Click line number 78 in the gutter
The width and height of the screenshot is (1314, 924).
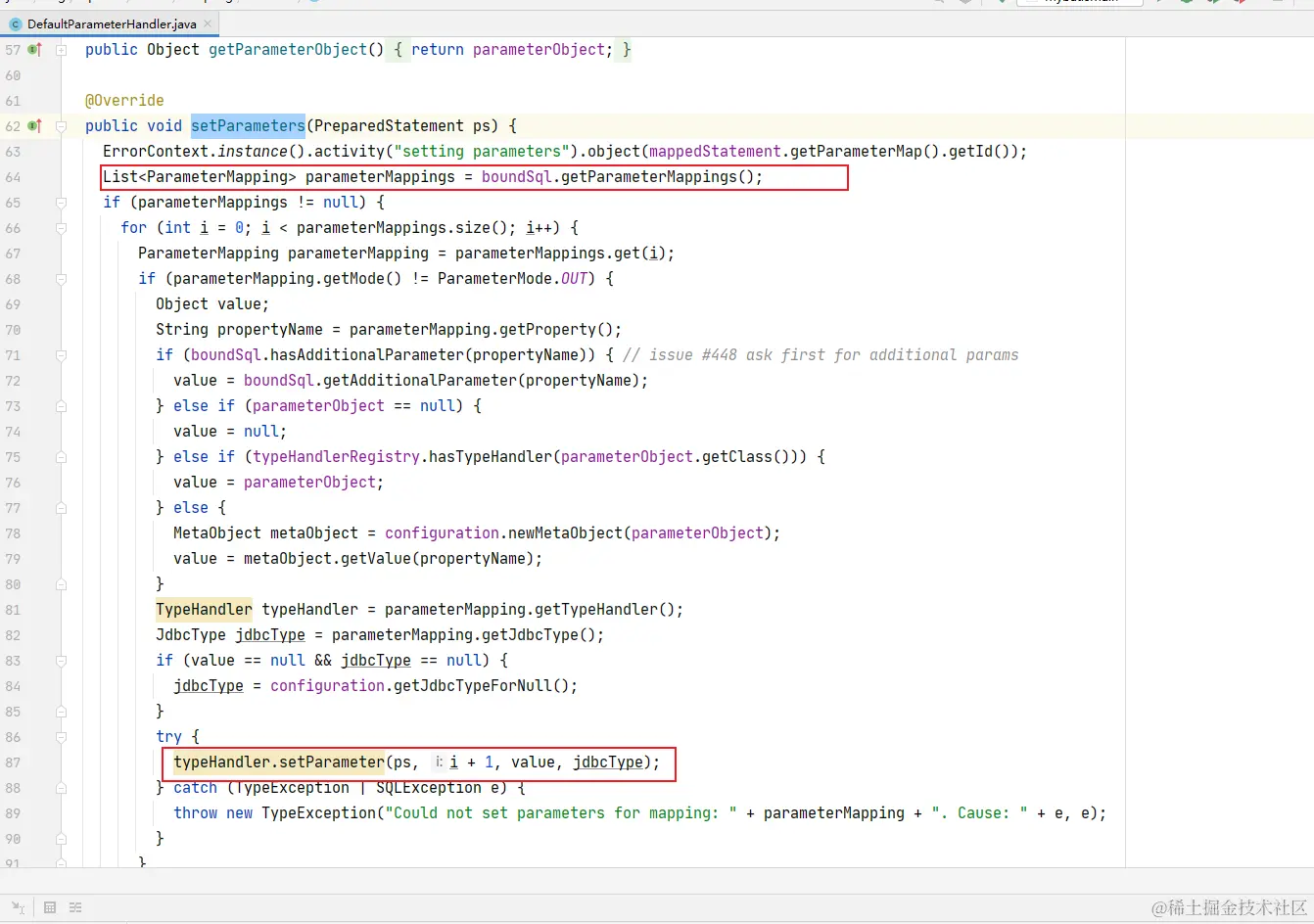pyautogui.click(x=13, y=532)
